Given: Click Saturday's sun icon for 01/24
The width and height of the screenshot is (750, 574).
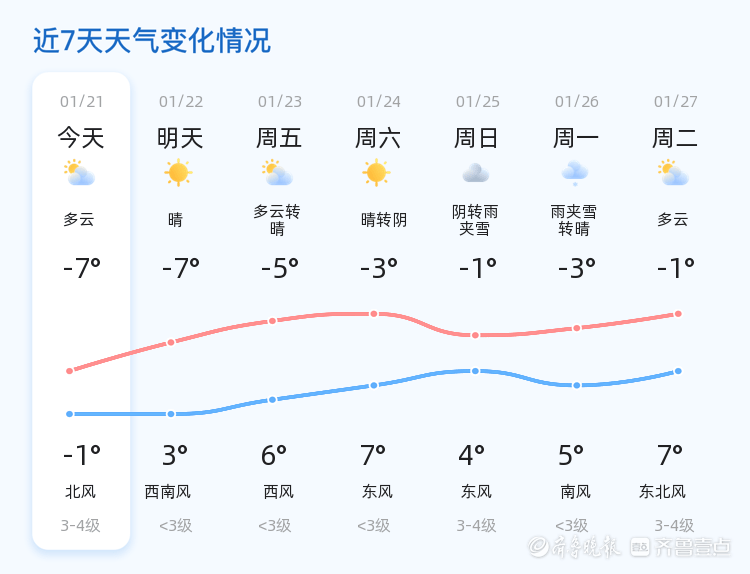Looking at the screenshot, I should tap(376, 173).
